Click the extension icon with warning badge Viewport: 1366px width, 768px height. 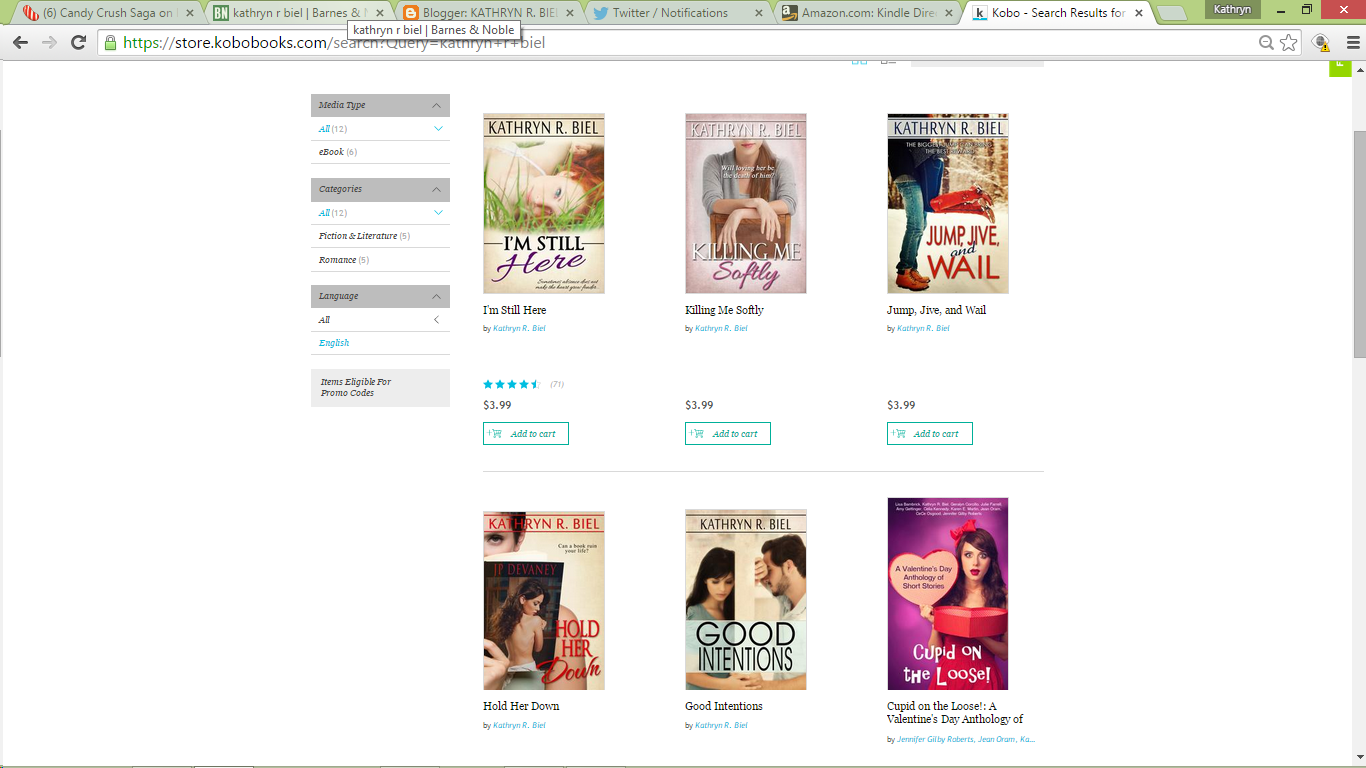pyautogui.click(x=1321, y=43)
